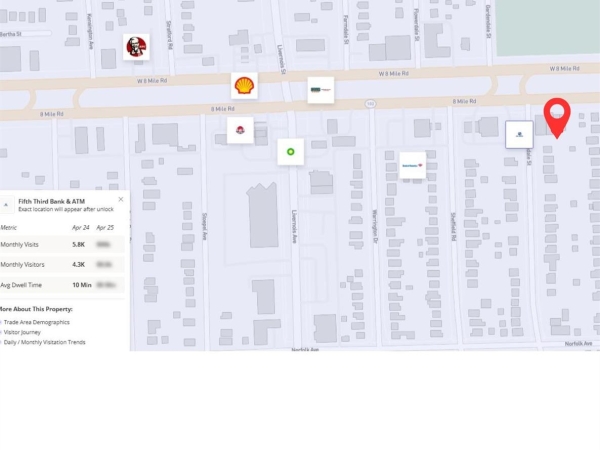Open the dark green logo marker on 8 Mile Rd

tap(321, 90)
